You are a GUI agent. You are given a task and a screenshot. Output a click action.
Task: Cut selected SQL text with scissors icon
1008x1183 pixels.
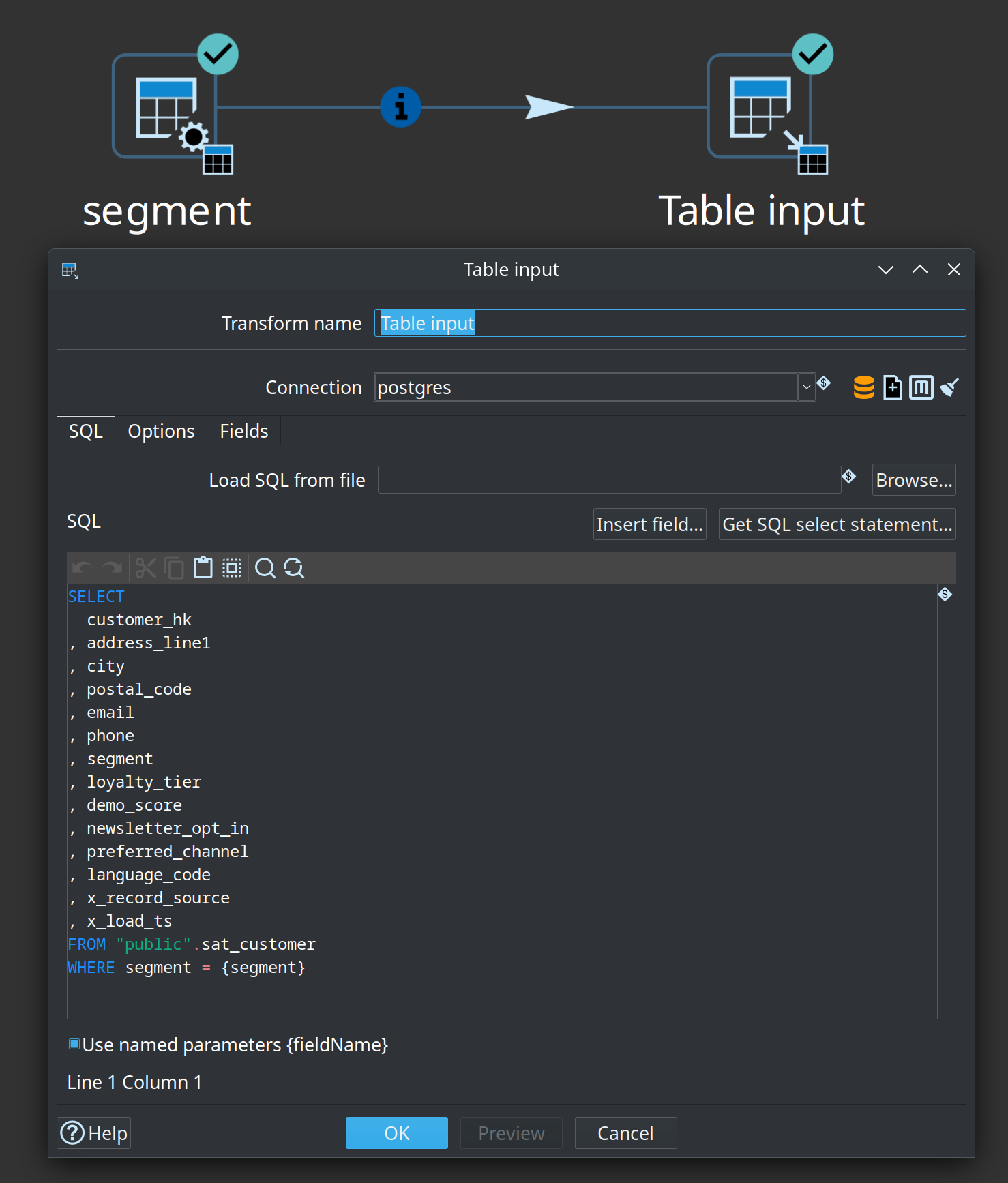tap(145, 567)
